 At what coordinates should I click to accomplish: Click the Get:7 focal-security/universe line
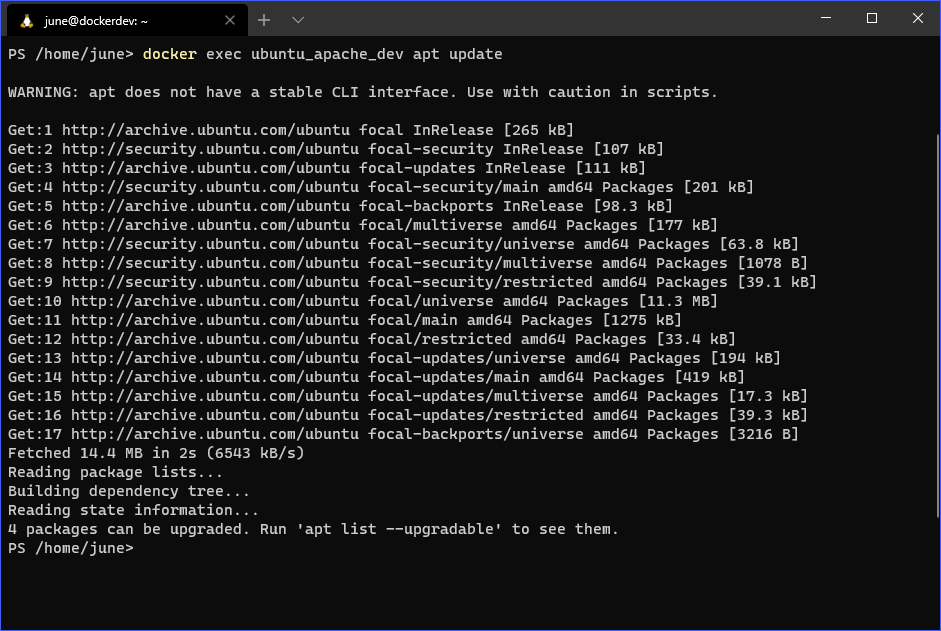click(403, 244)
